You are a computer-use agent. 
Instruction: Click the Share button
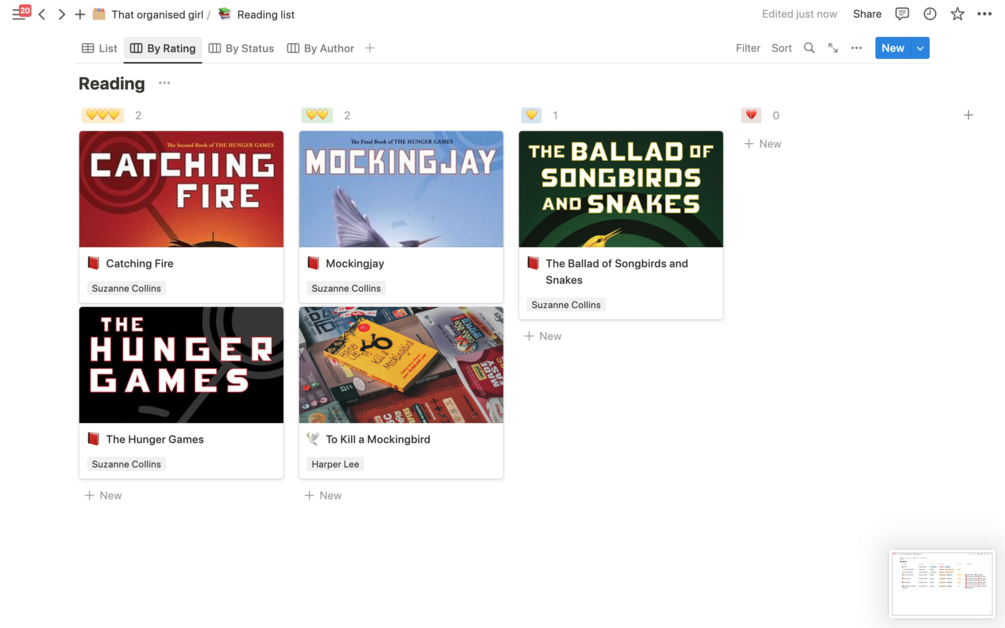click(867, 14)
